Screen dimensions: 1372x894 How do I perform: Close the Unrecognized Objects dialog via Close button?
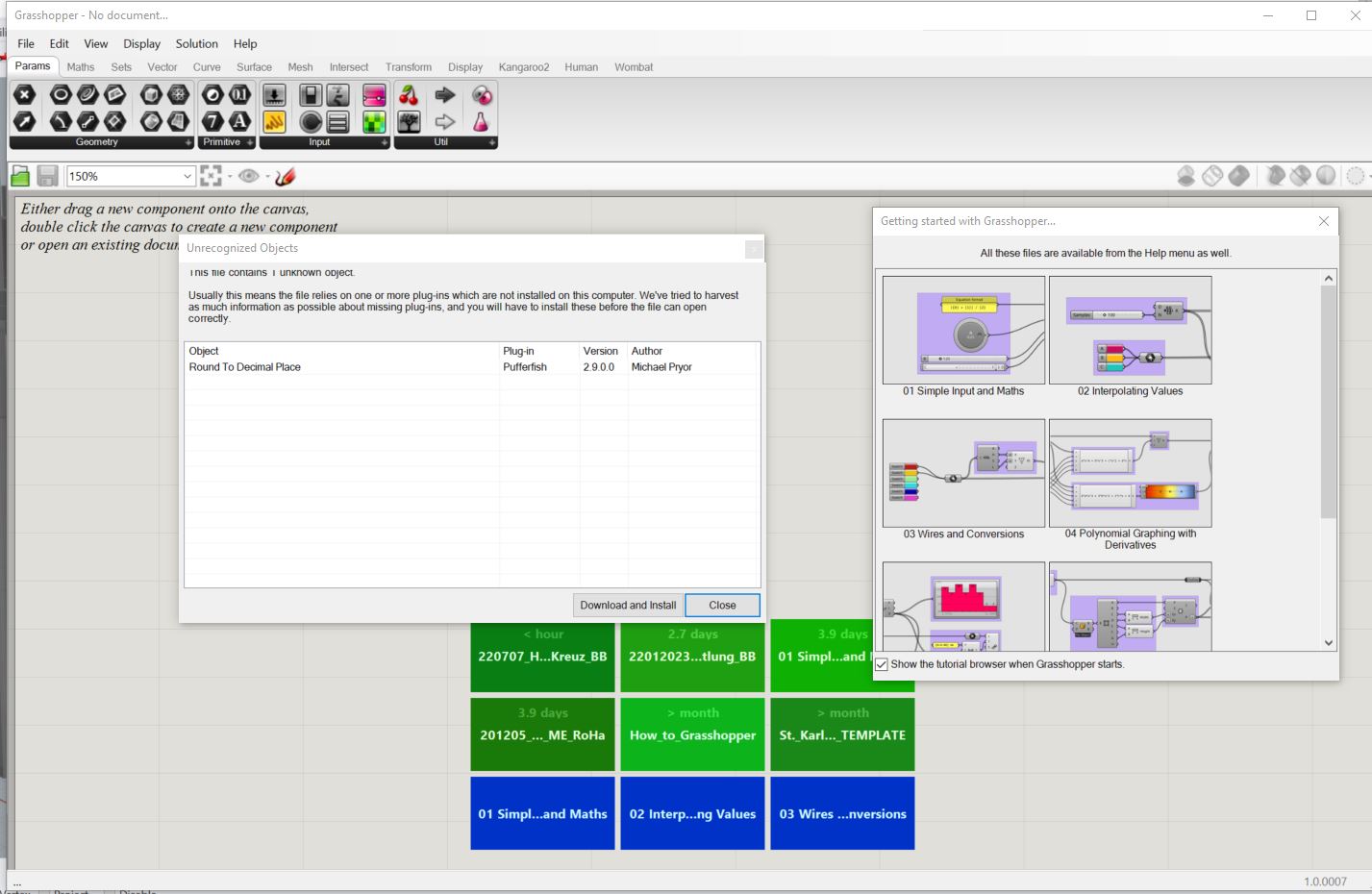tap(722, 605)
